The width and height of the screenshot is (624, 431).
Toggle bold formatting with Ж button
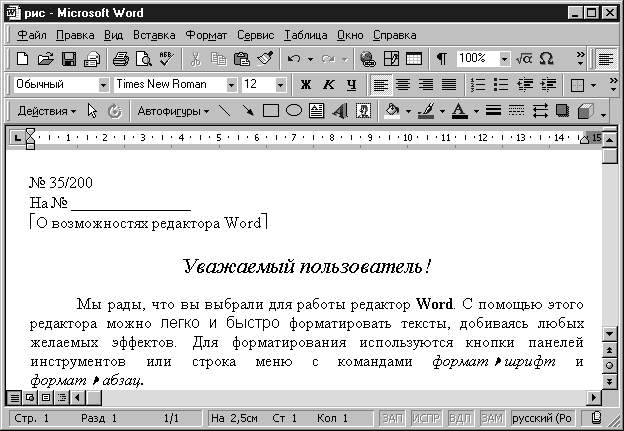click(305, 85)
